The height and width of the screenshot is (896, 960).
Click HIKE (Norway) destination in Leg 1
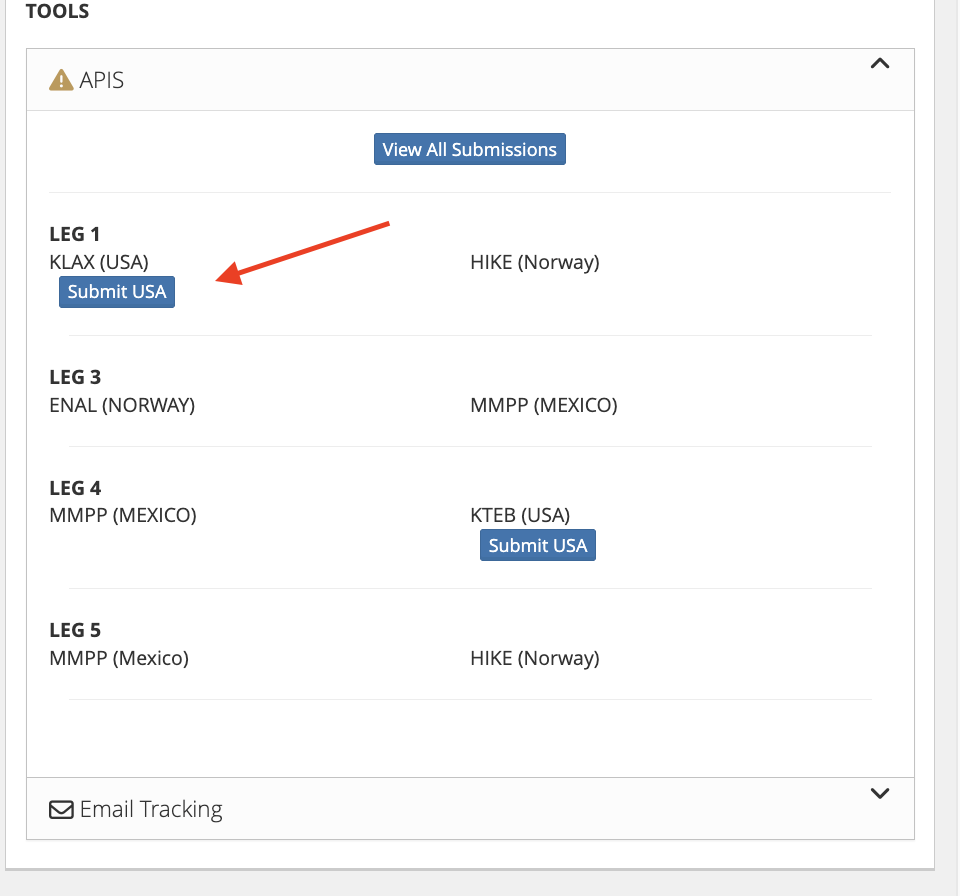point(535,262)
